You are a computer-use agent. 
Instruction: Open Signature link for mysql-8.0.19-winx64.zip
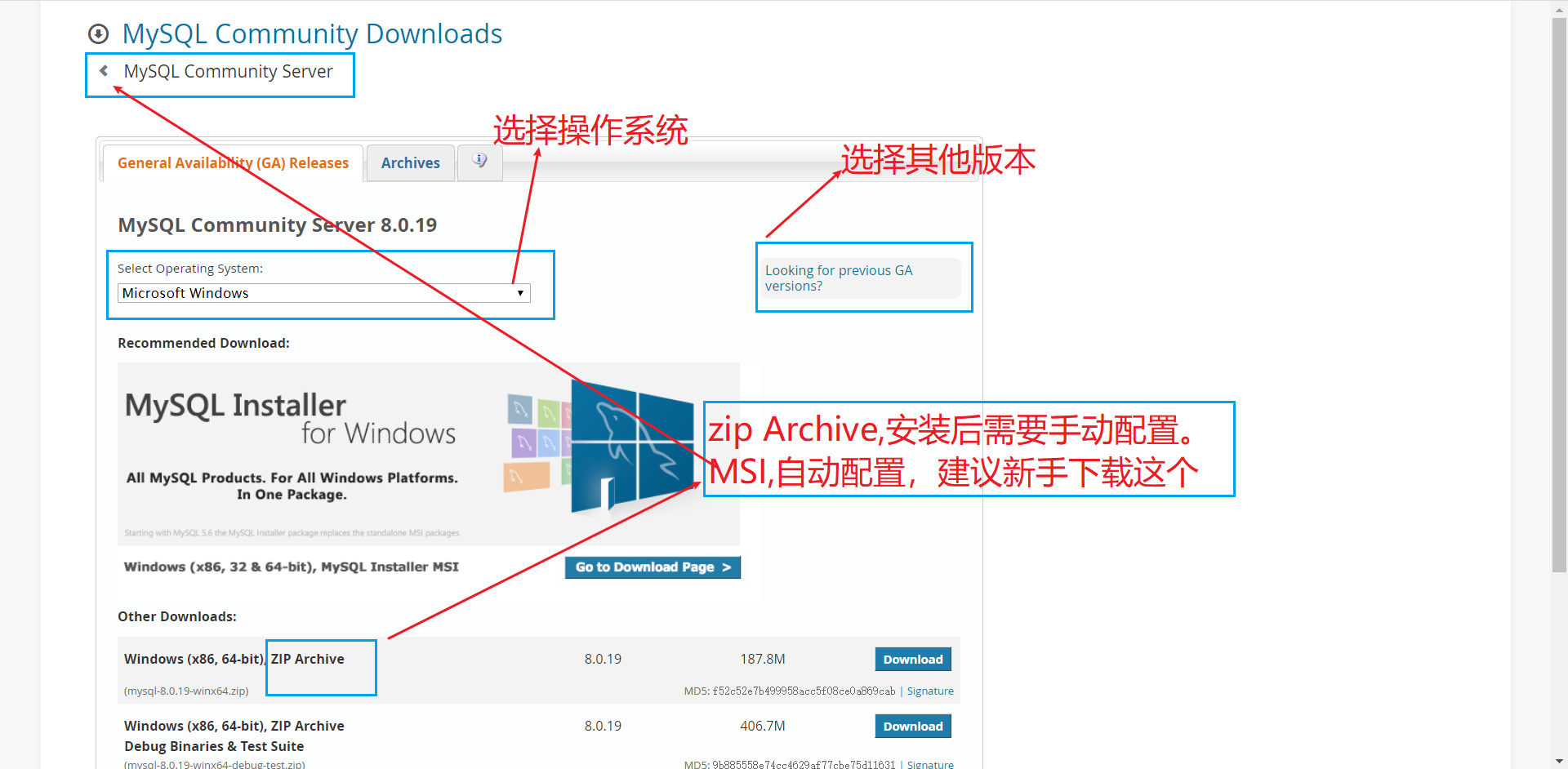click(930, 691)
